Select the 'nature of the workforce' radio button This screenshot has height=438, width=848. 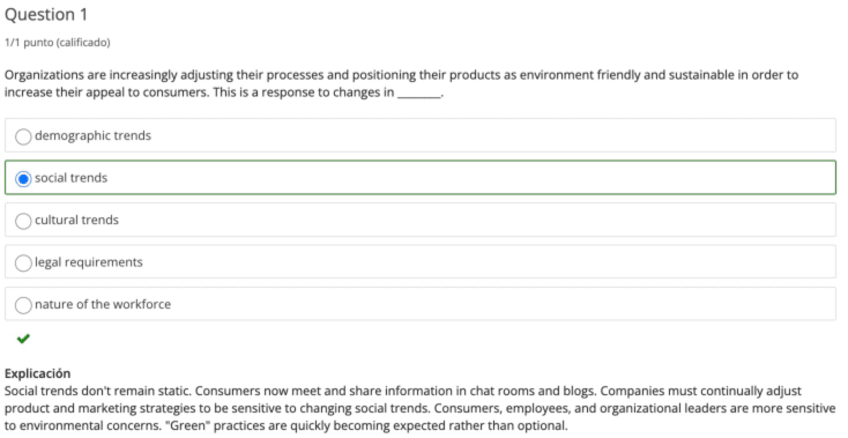tap(24, 304)
